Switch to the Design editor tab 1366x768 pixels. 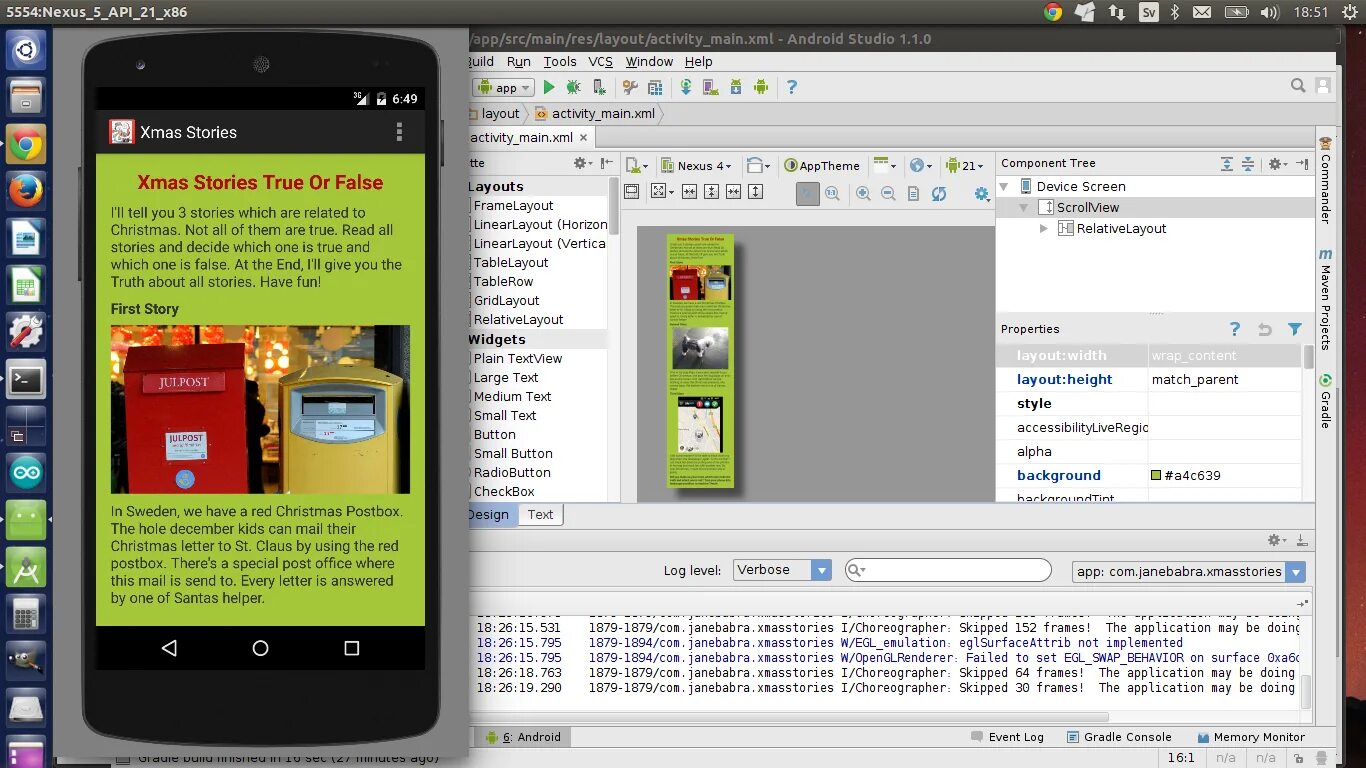pos(490,514)
